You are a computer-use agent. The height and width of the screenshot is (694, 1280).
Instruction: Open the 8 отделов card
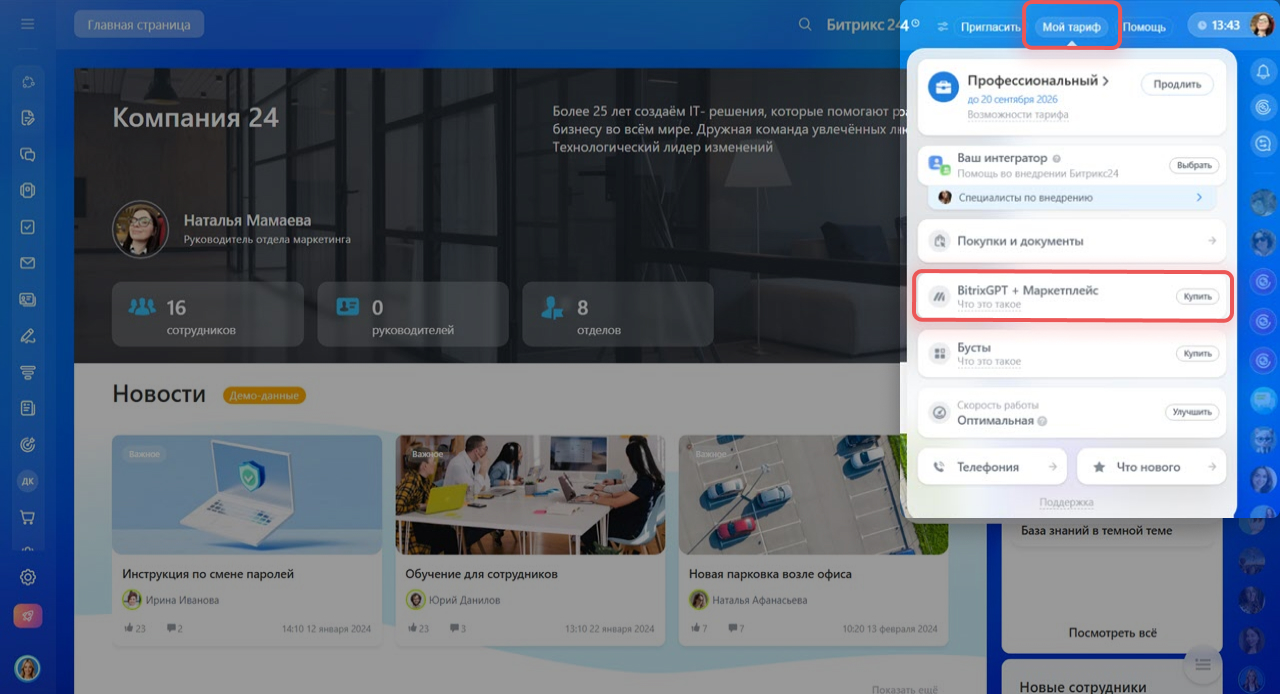pos(617,314)
